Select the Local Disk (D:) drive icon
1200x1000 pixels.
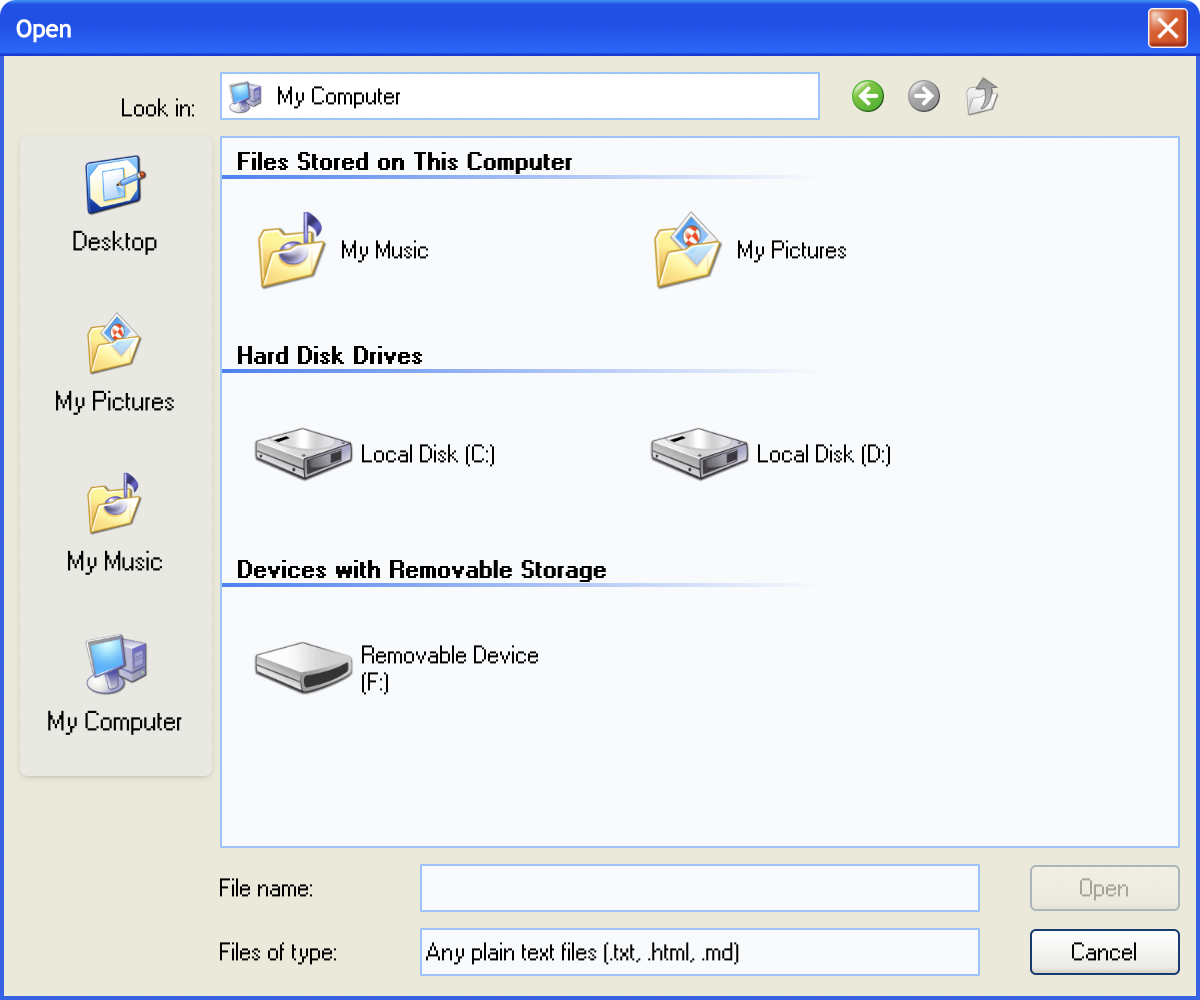coord(700,454)
